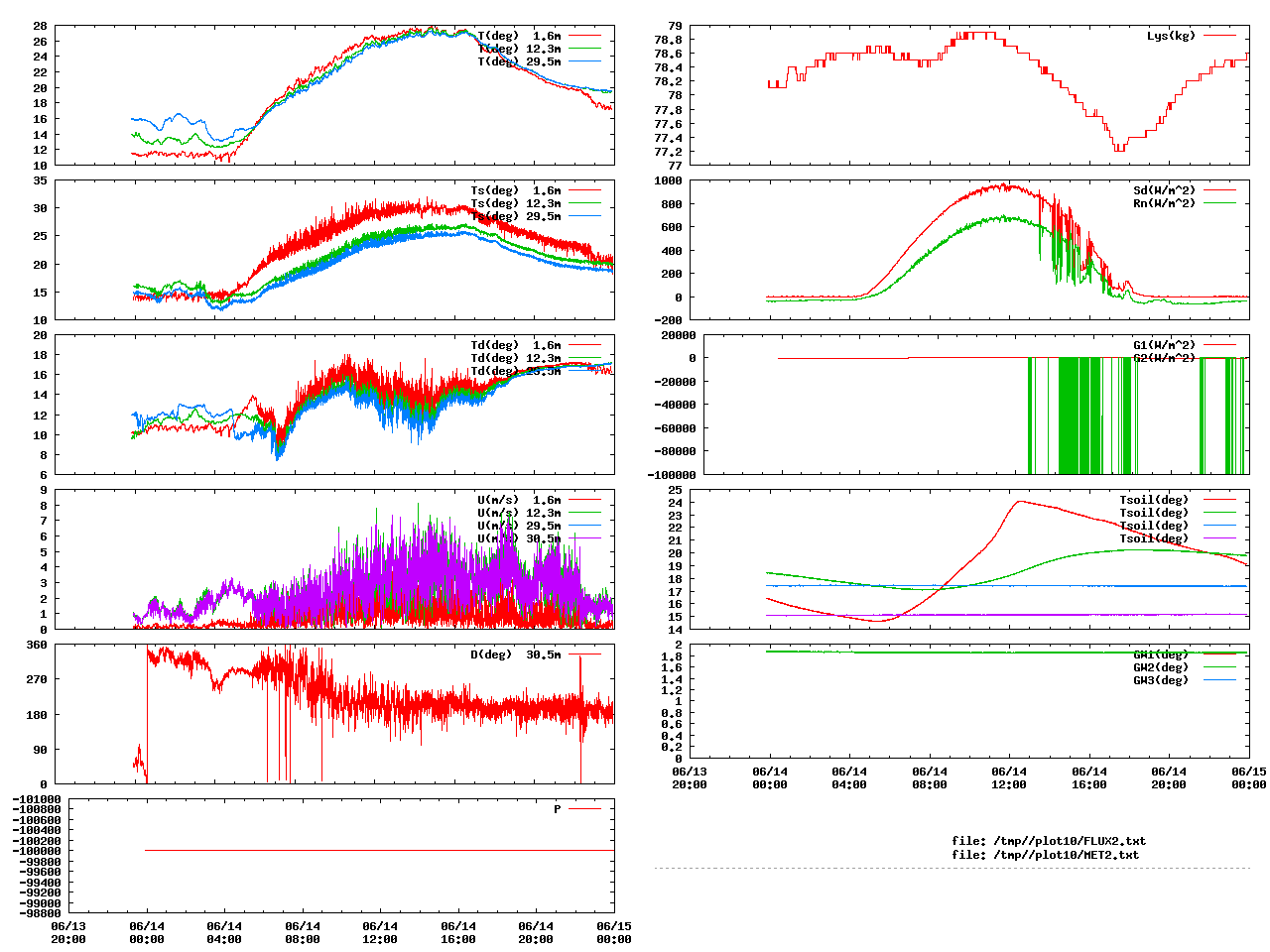Click the '1000' tick on the radiation axis
1270x952 pixels.
[668, 180]
